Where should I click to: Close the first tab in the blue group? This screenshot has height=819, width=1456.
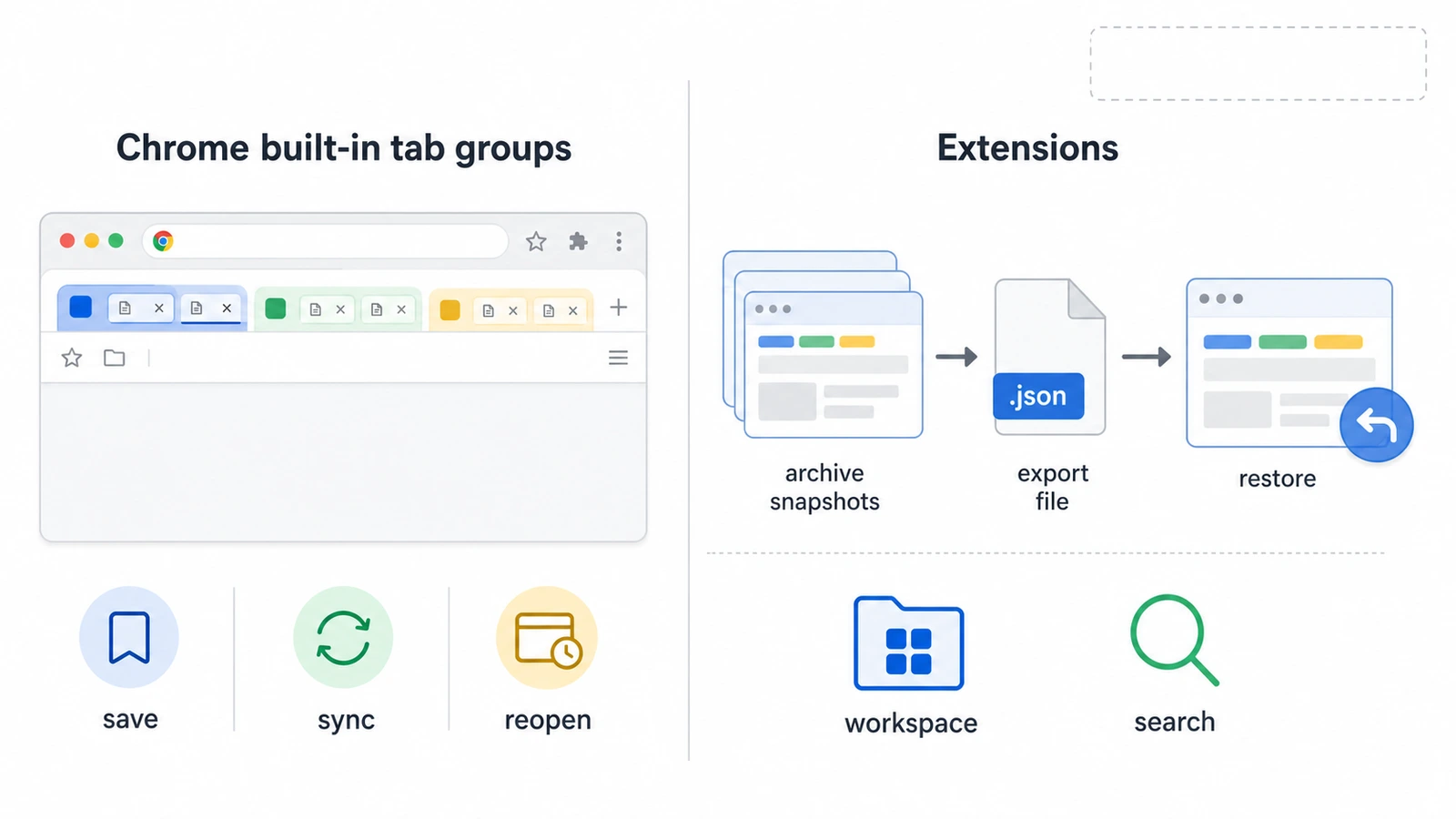click(x=158, y=308)
